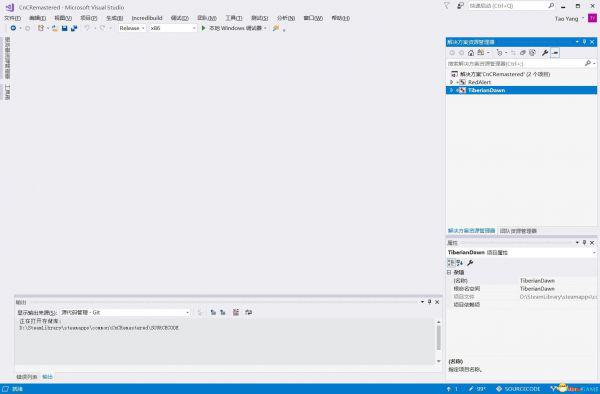Click the feedback icon beside quick launch
This screenshot has width=600, height=394.
coord(460,6)
